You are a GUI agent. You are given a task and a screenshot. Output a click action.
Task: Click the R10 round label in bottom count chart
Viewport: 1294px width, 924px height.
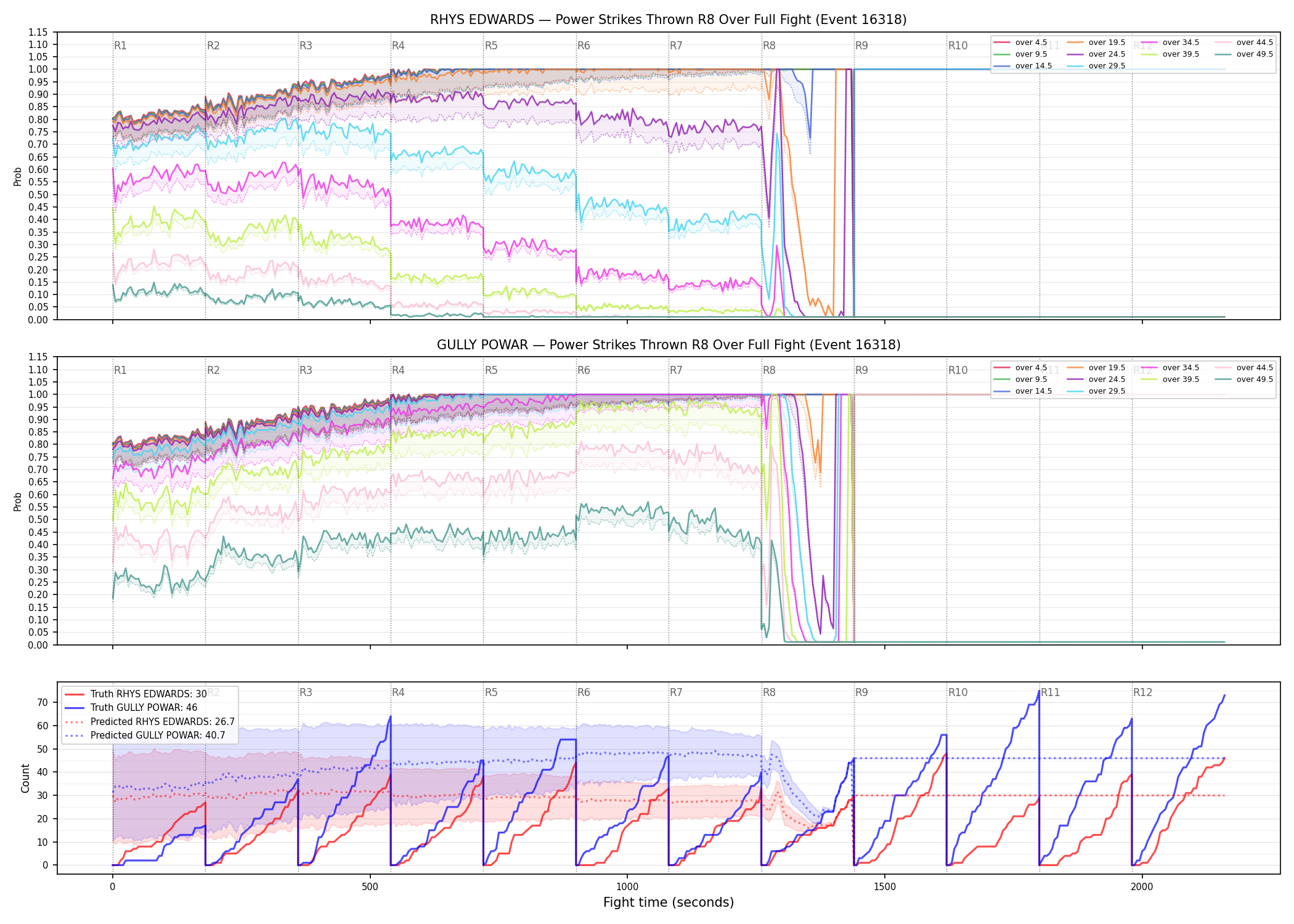[958, 692]
